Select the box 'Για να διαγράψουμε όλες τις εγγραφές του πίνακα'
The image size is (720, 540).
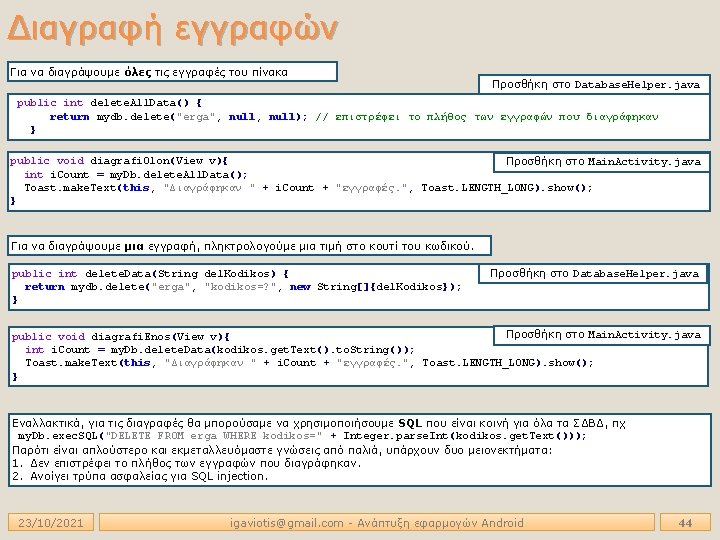(172, 72)
